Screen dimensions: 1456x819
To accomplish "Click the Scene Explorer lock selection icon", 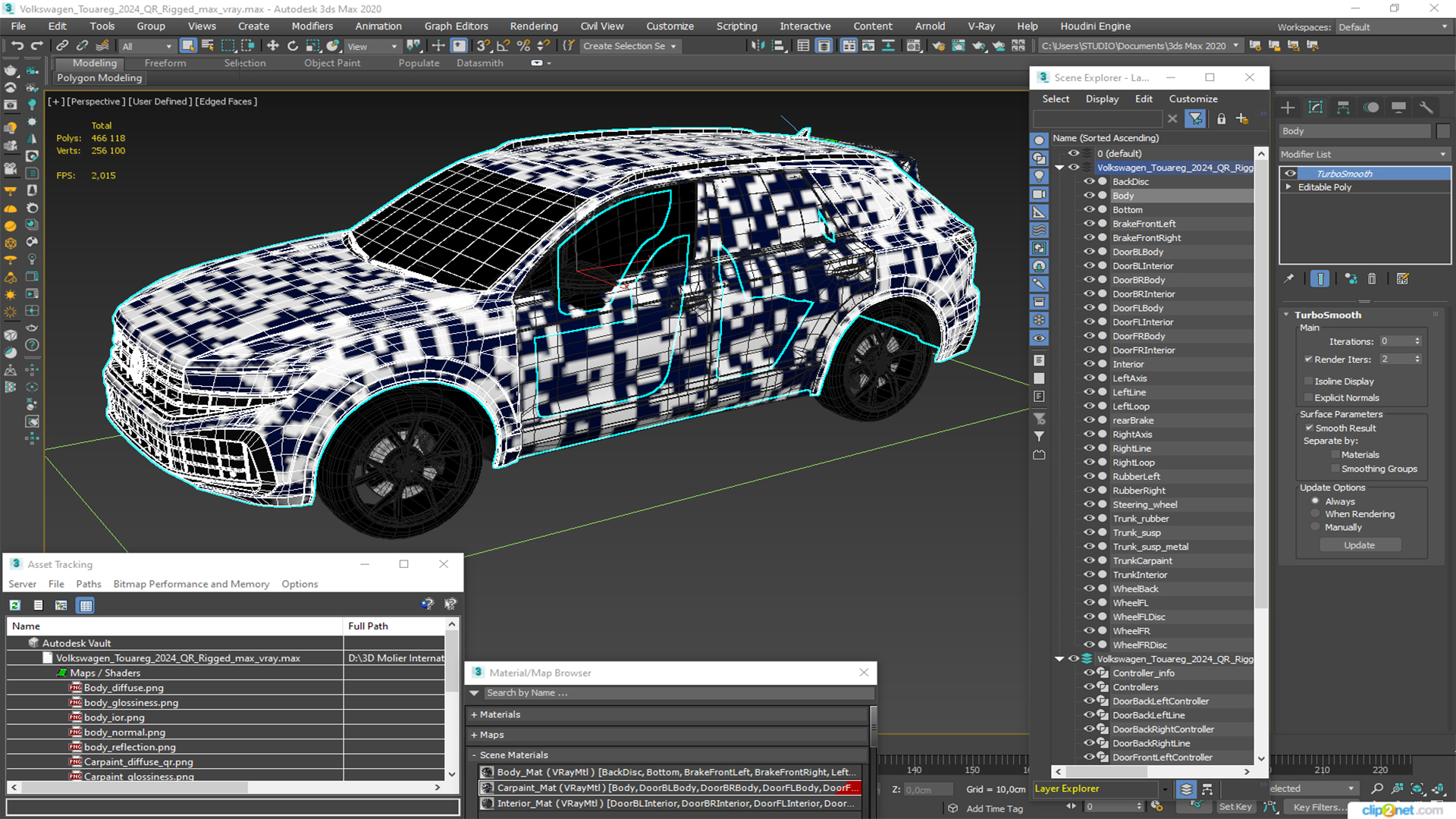I will click(1221, 119).
